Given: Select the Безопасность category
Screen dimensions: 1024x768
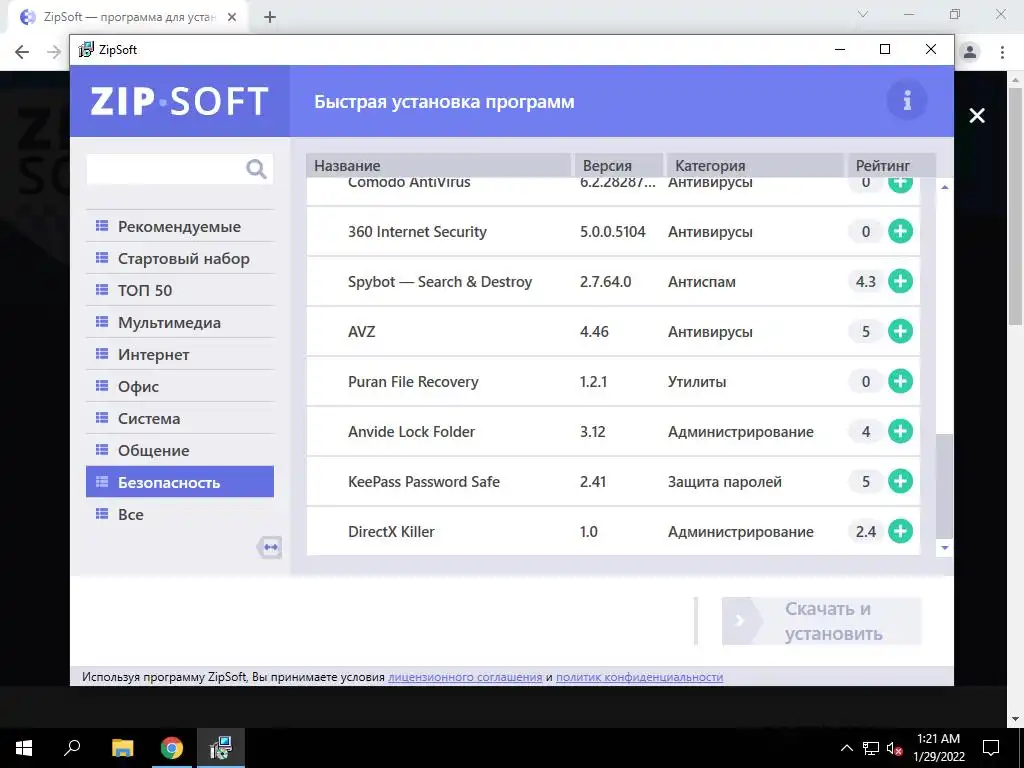Looking at the screenshot, I should 180,482.
